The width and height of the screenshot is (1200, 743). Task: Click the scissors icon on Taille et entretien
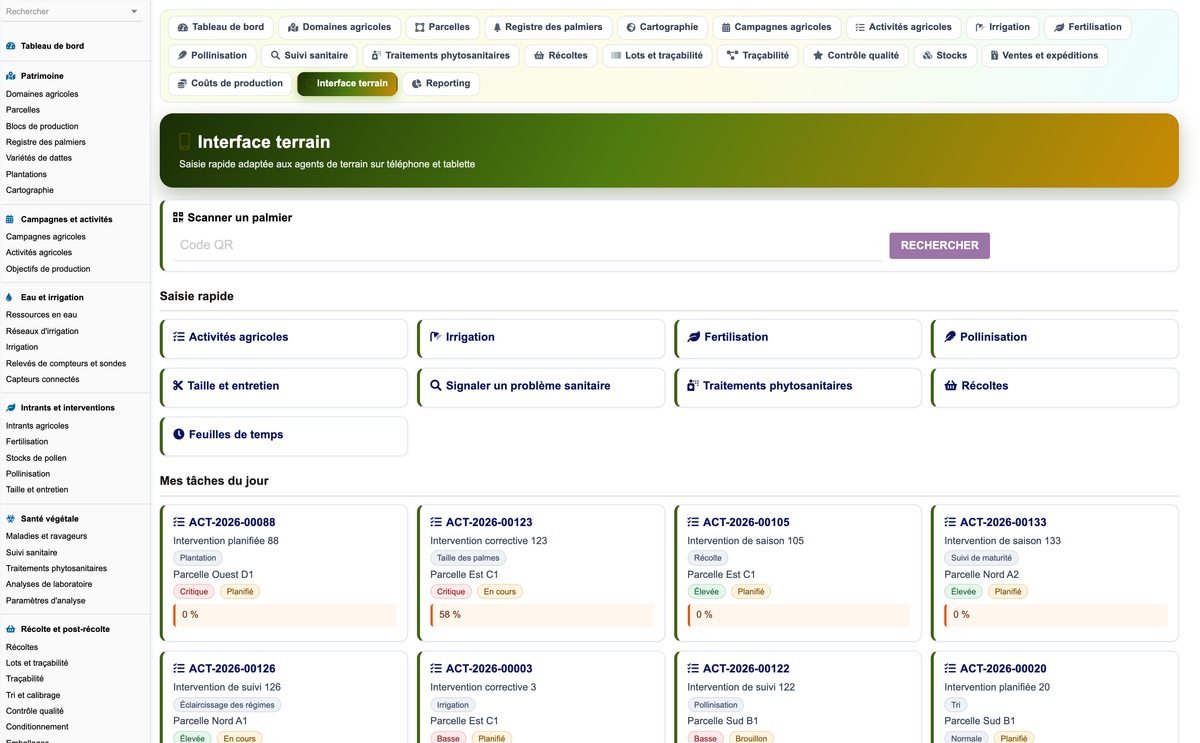(178, 385)
